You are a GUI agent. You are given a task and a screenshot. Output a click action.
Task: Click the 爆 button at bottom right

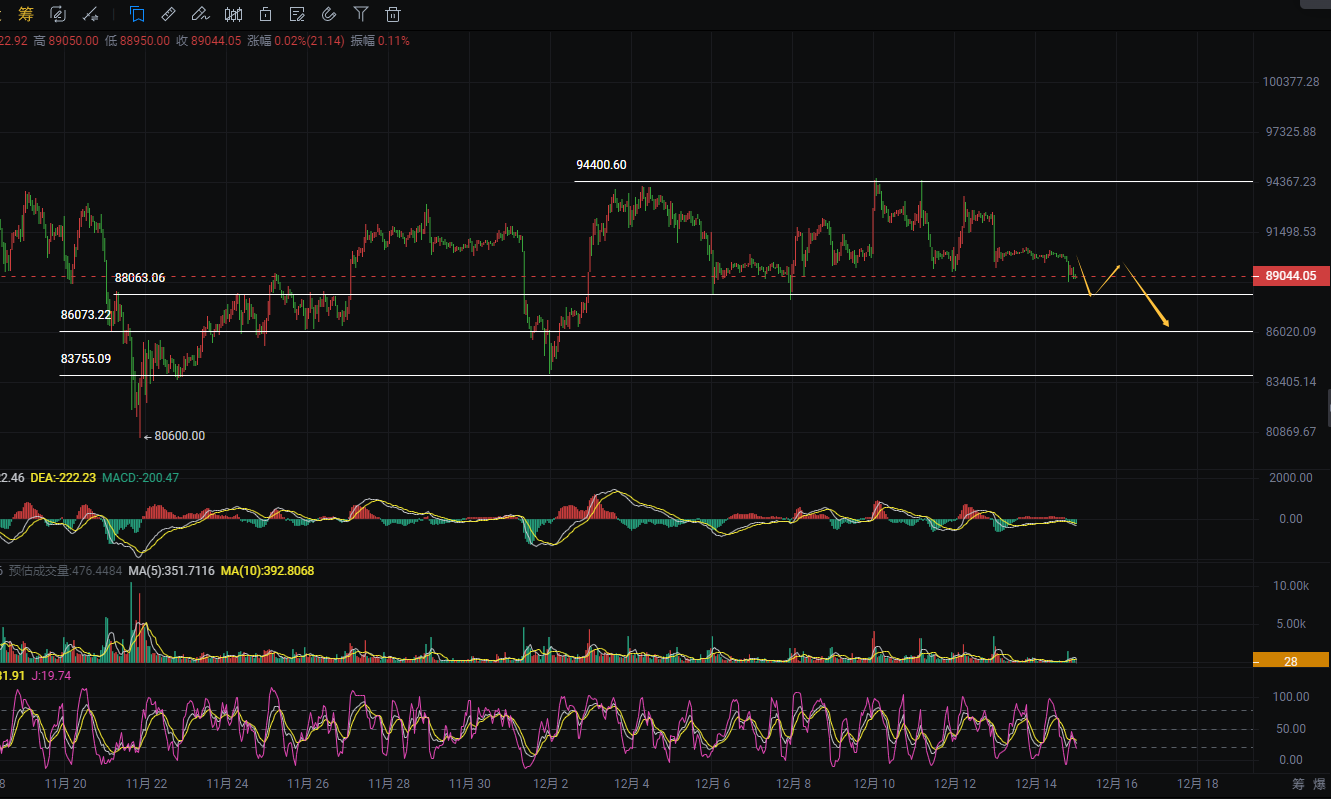1319,783
